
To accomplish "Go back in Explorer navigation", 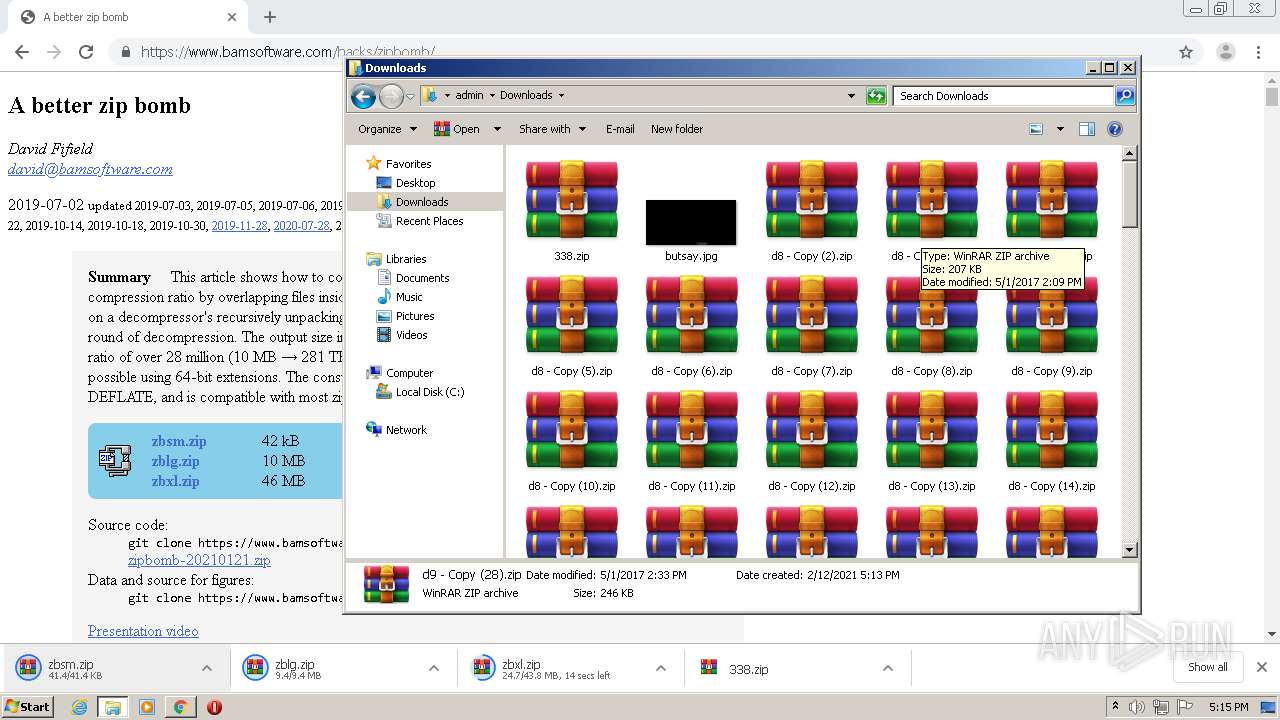I will pyautogui.click(x=363, y=96).
